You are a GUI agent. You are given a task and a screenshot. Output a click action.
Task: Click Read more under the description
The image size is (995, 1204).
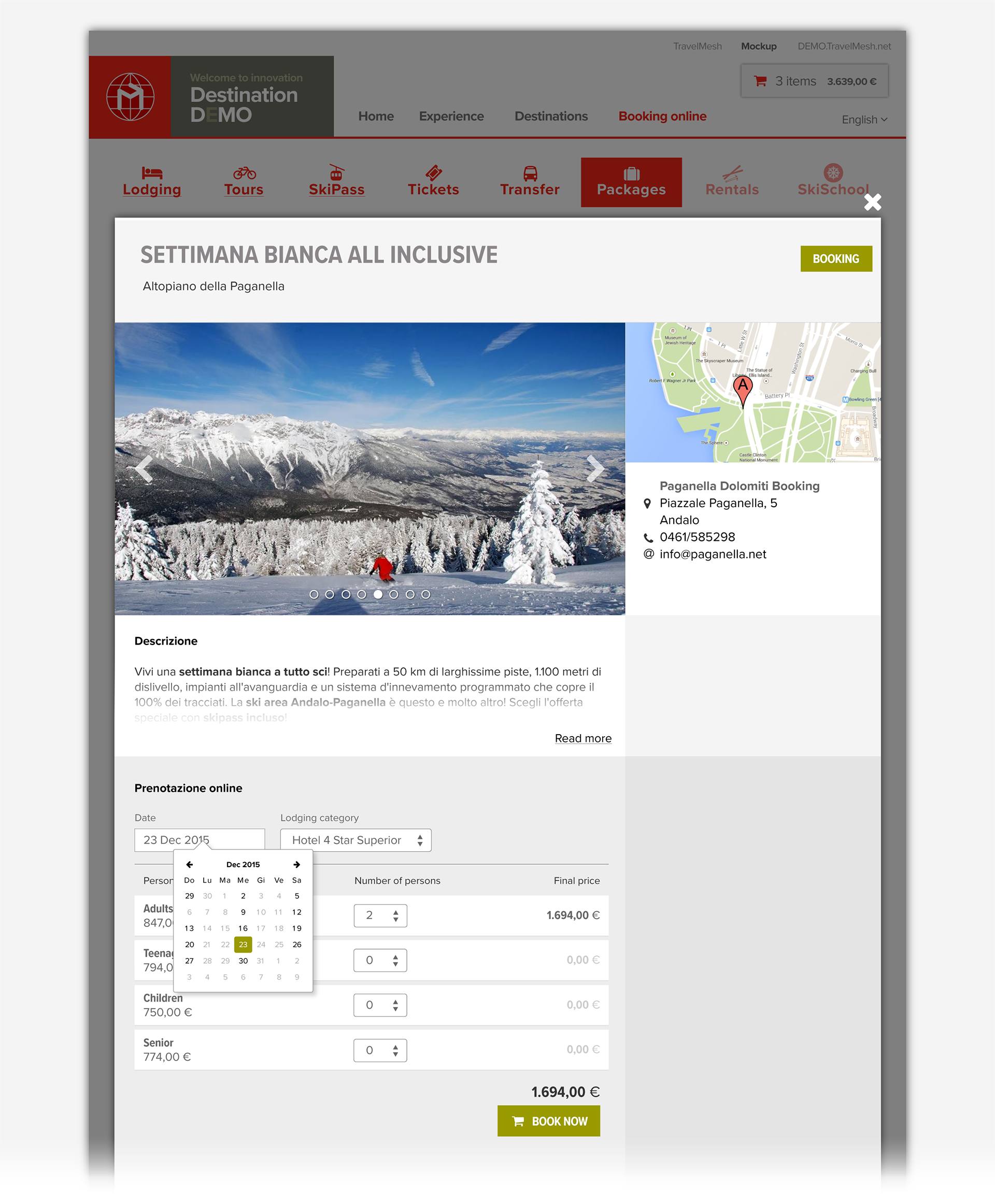coord(583,738)
